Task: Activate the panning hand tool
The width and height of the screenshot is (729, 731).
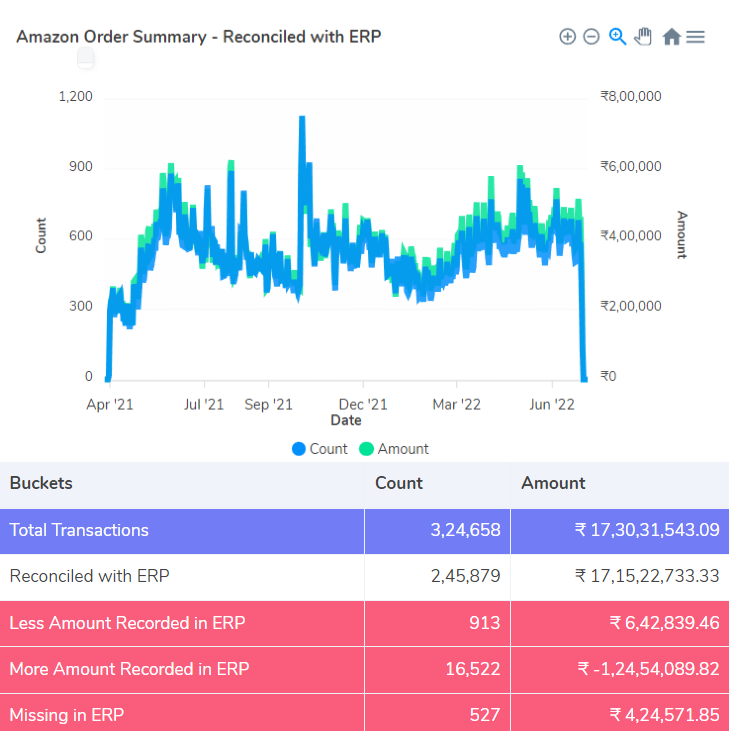Action: [x=643, y=36]
